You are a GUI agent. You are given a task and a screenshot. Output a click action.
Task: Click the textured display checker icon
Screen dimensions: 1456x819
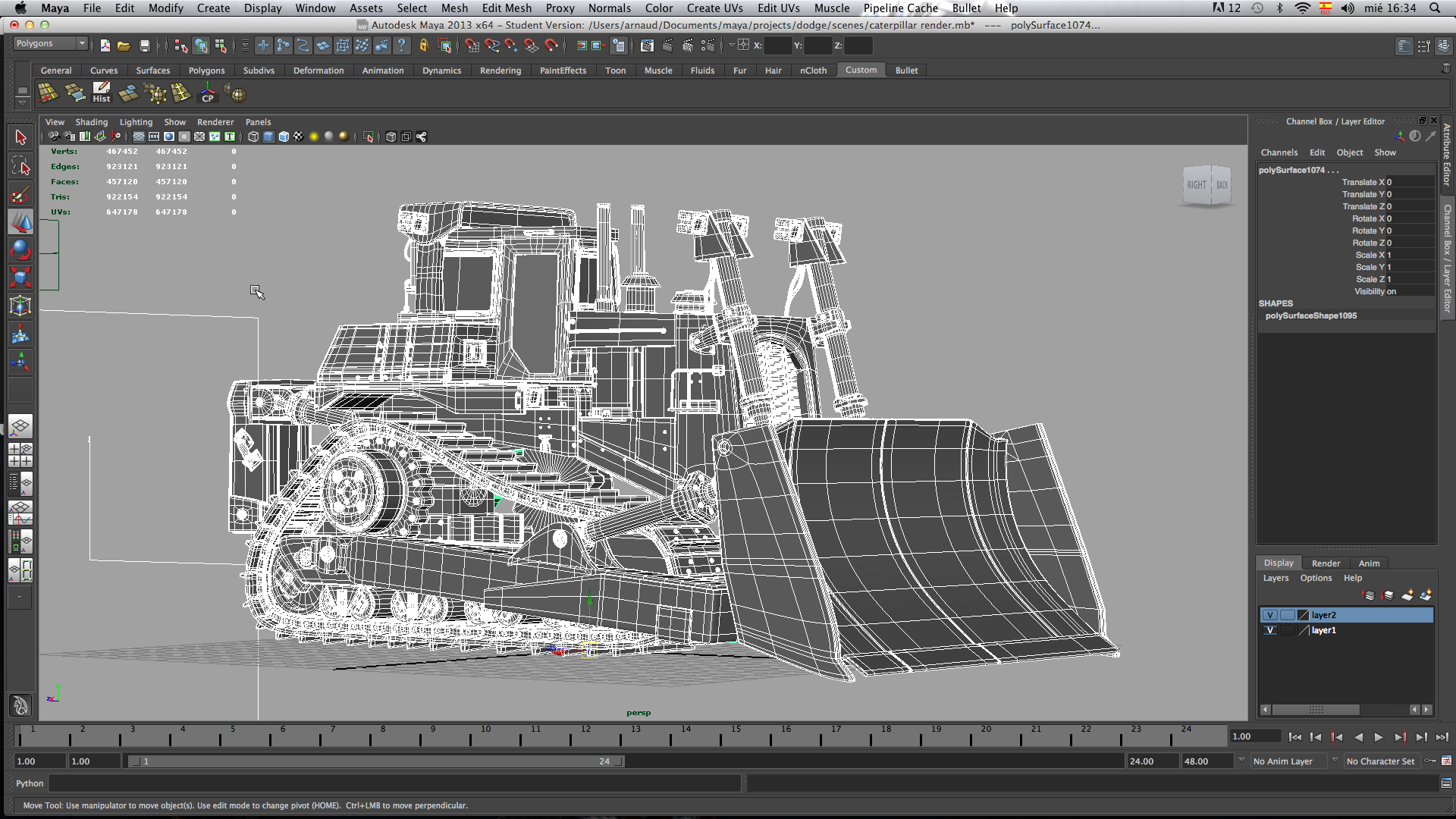click(x=299, y=137)
